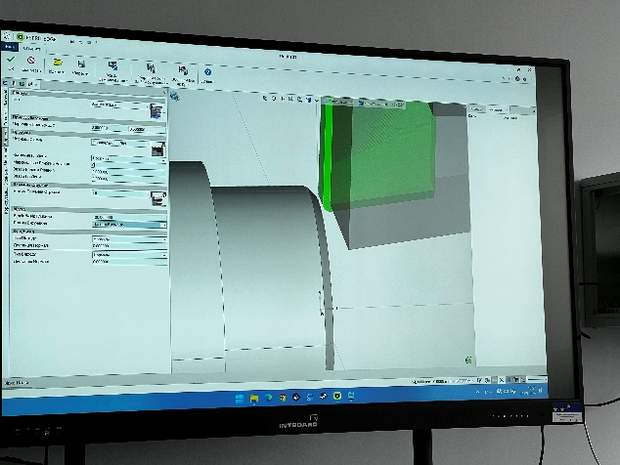Screen dimensions: 620x465
Task: Select the dark blue ribbon tab
Action: [9, 47]
